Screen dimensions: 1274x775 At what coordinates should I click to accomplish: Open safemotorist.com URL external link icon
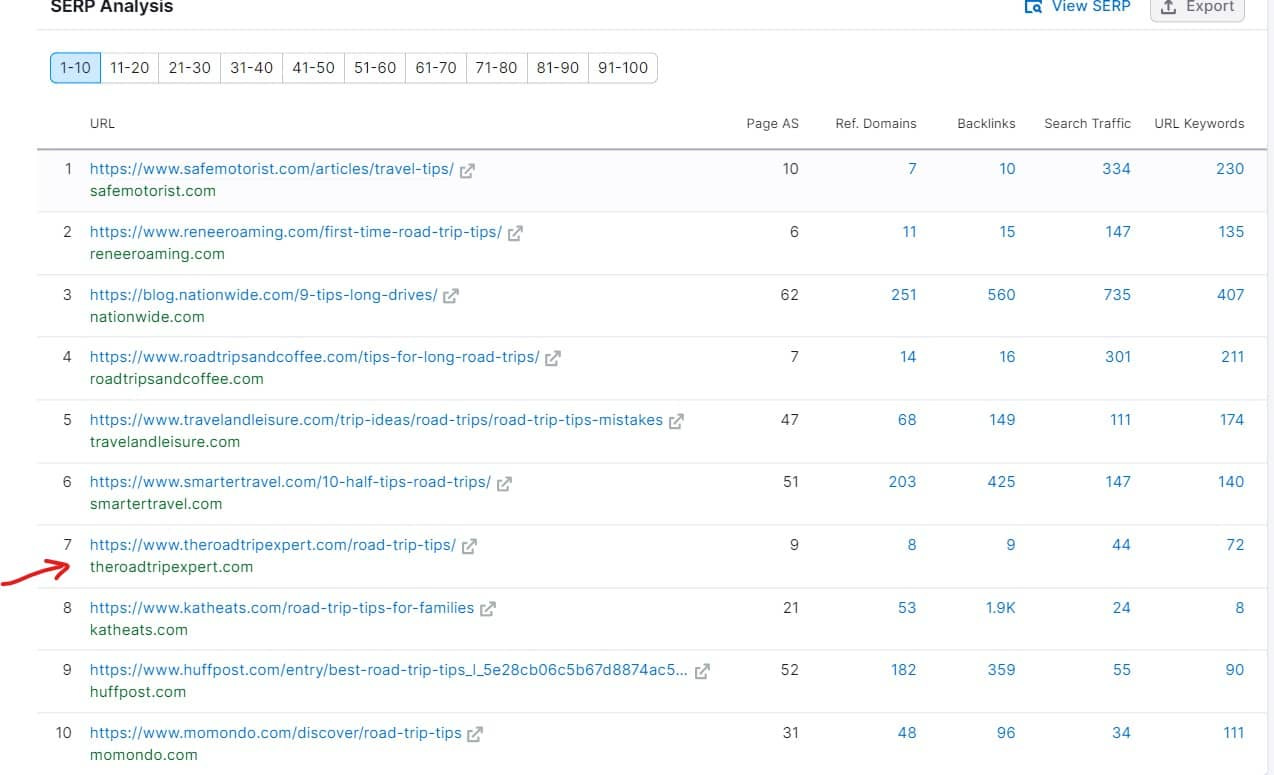click(467, 170)
